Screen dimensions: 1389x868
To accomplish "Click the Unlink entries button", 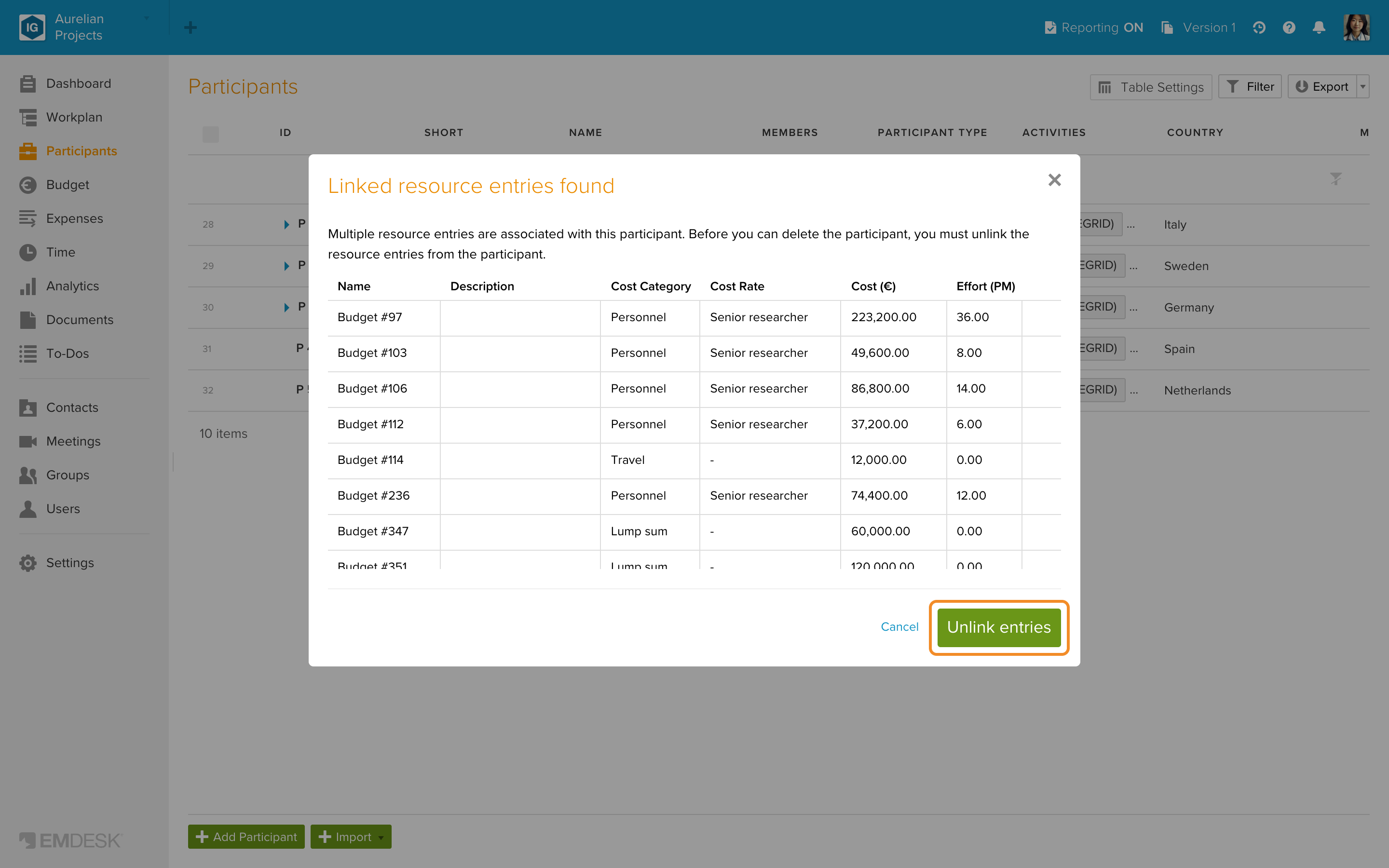I will click(x=999, y=627).
